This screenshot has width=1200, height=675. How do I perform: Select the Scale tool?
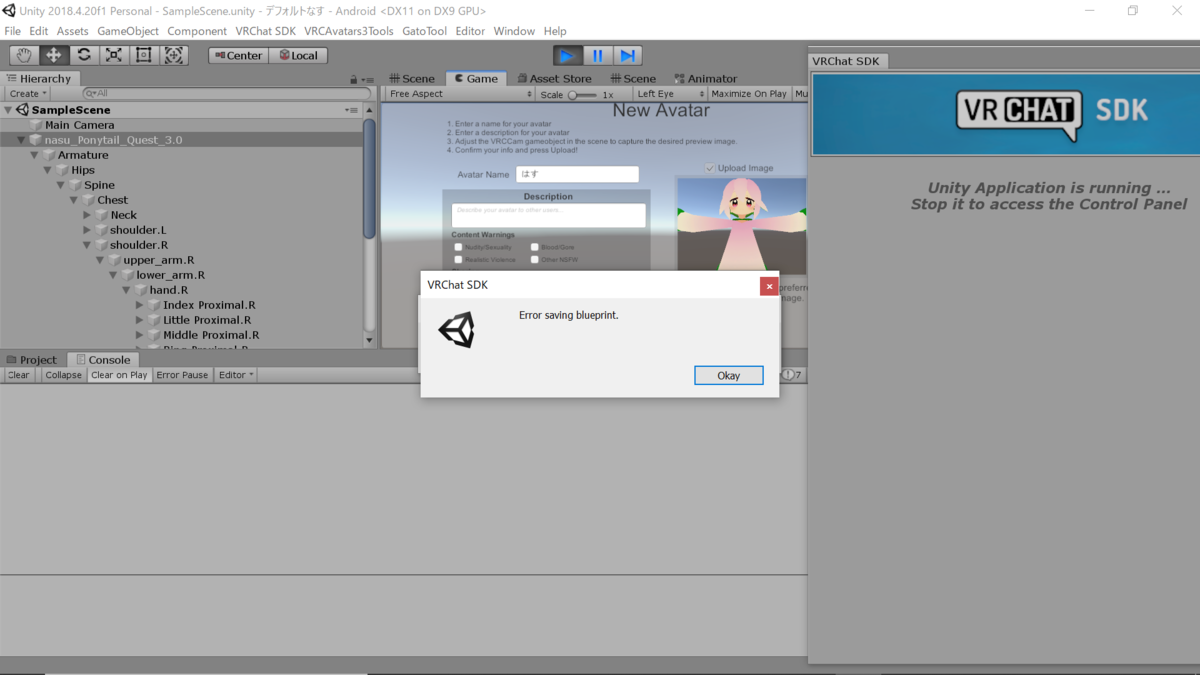click(x=114, y=55)
